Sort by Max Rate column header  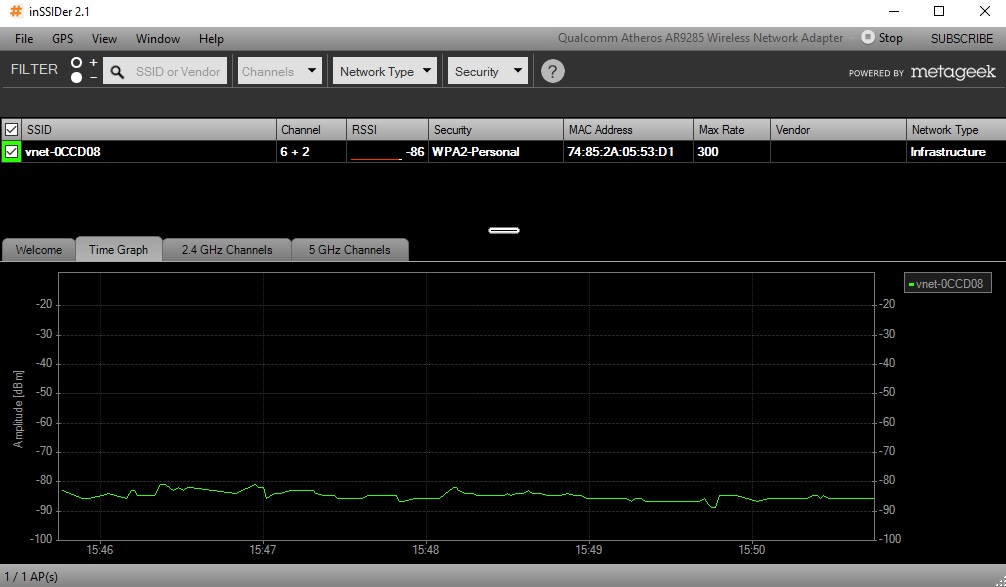731,130
